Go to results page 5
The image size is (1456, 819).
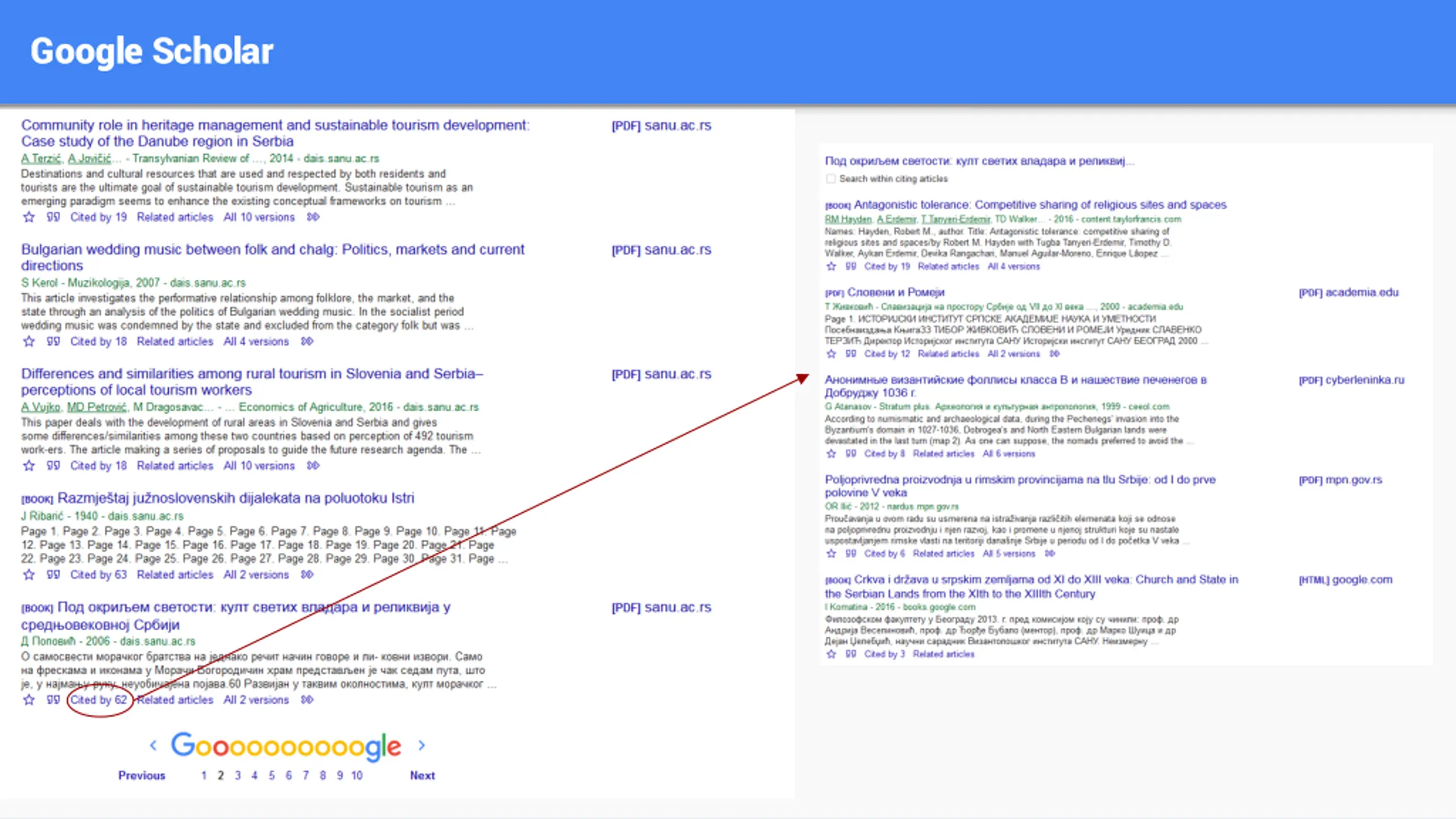272,776
